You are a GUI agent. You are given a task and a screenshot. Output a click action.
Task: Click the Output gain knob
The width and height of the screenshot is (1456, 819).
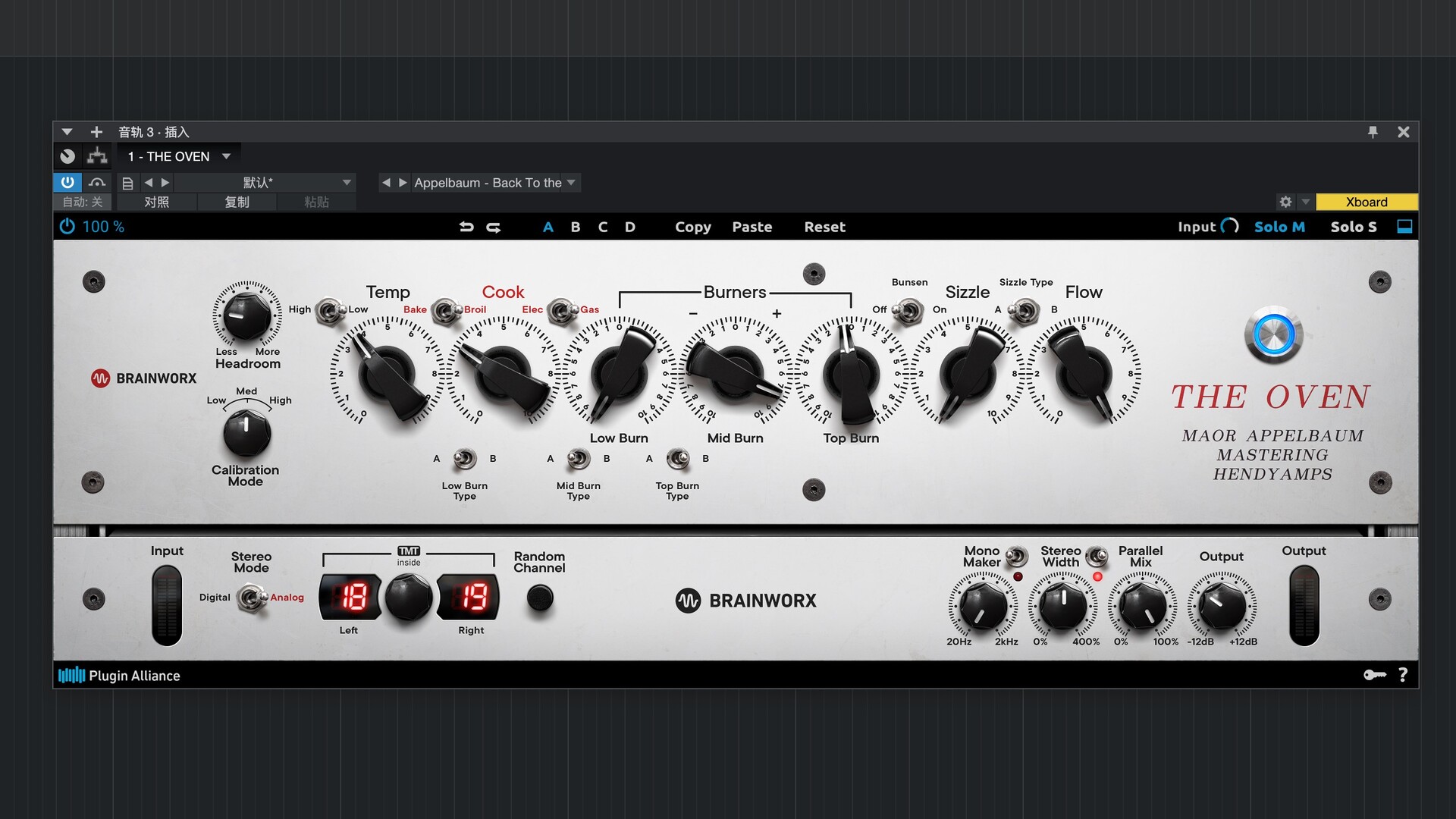(x=1222, y=606)
